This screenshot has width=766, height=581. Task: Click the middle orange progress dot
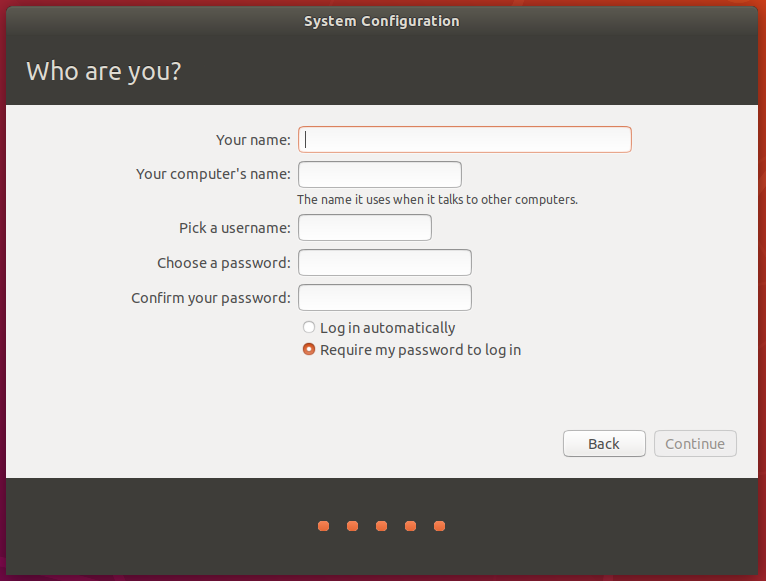(381, 526)
